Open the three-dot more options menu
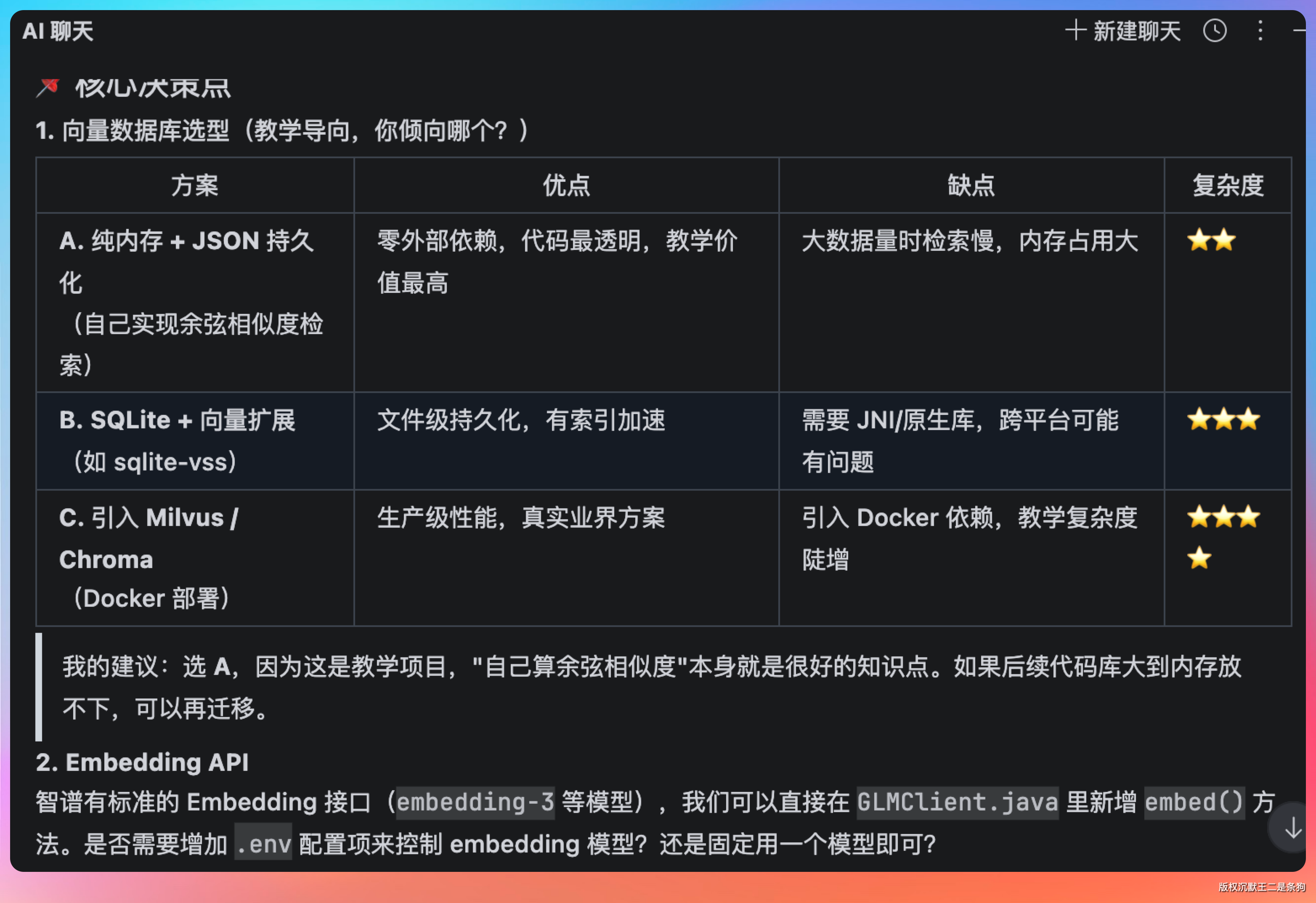The image size is (1316, 903). coord(1260,31)
